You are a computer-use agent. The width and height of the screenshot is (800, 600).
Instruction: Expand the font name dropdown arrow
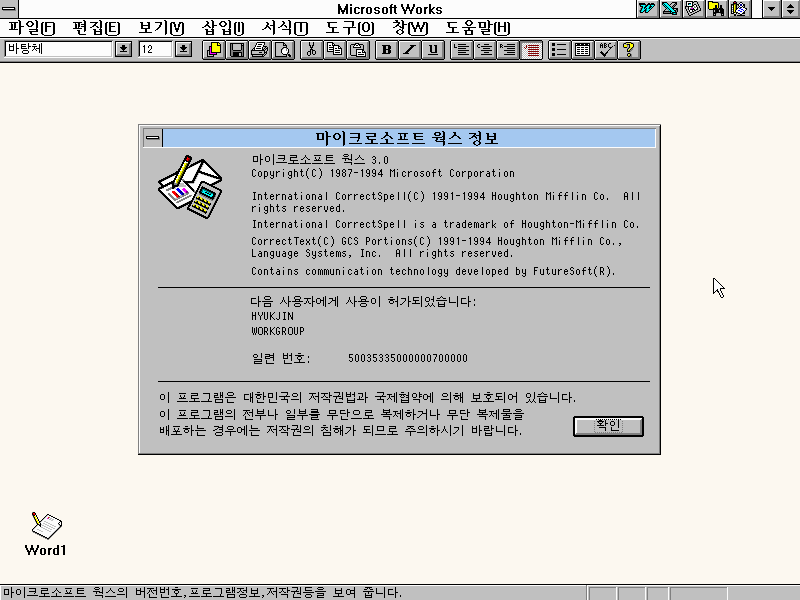pyautogui.click(x=123, y=49)
